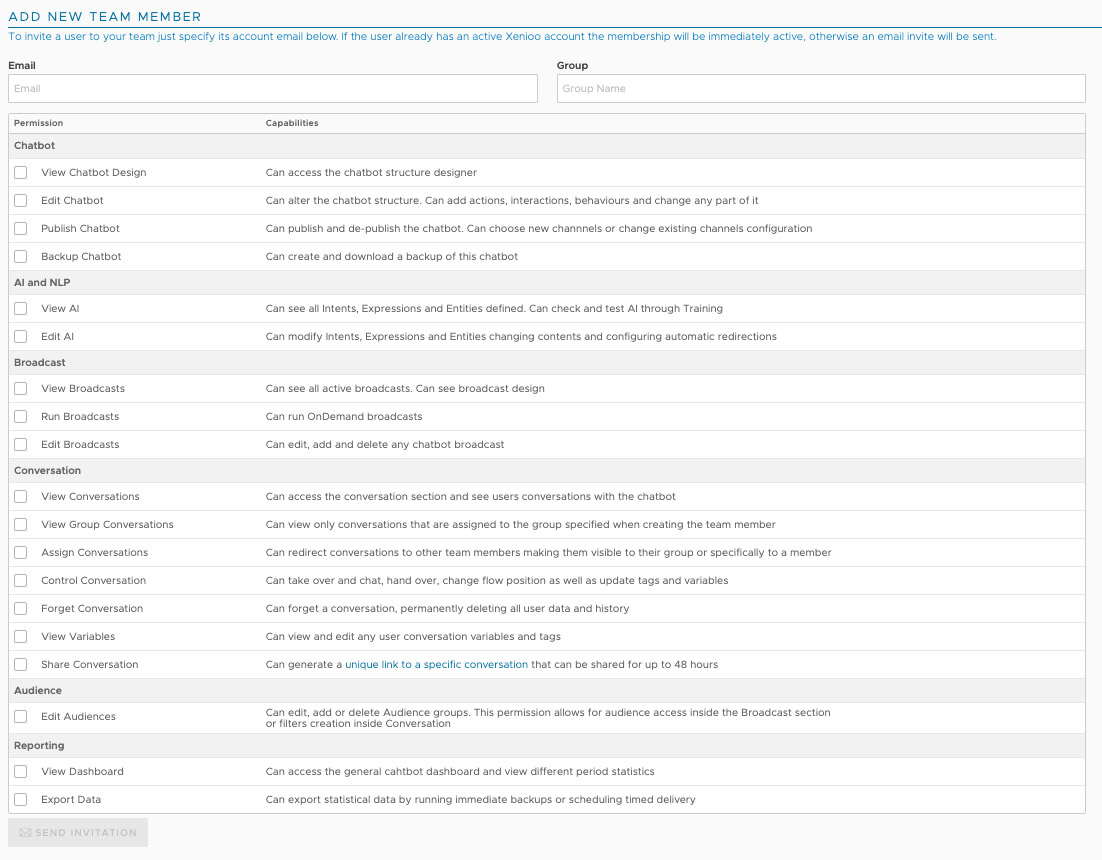This screenshot has width=1102, height=860.
Task: Click the Capabilities column header
Action: [292, 123]
